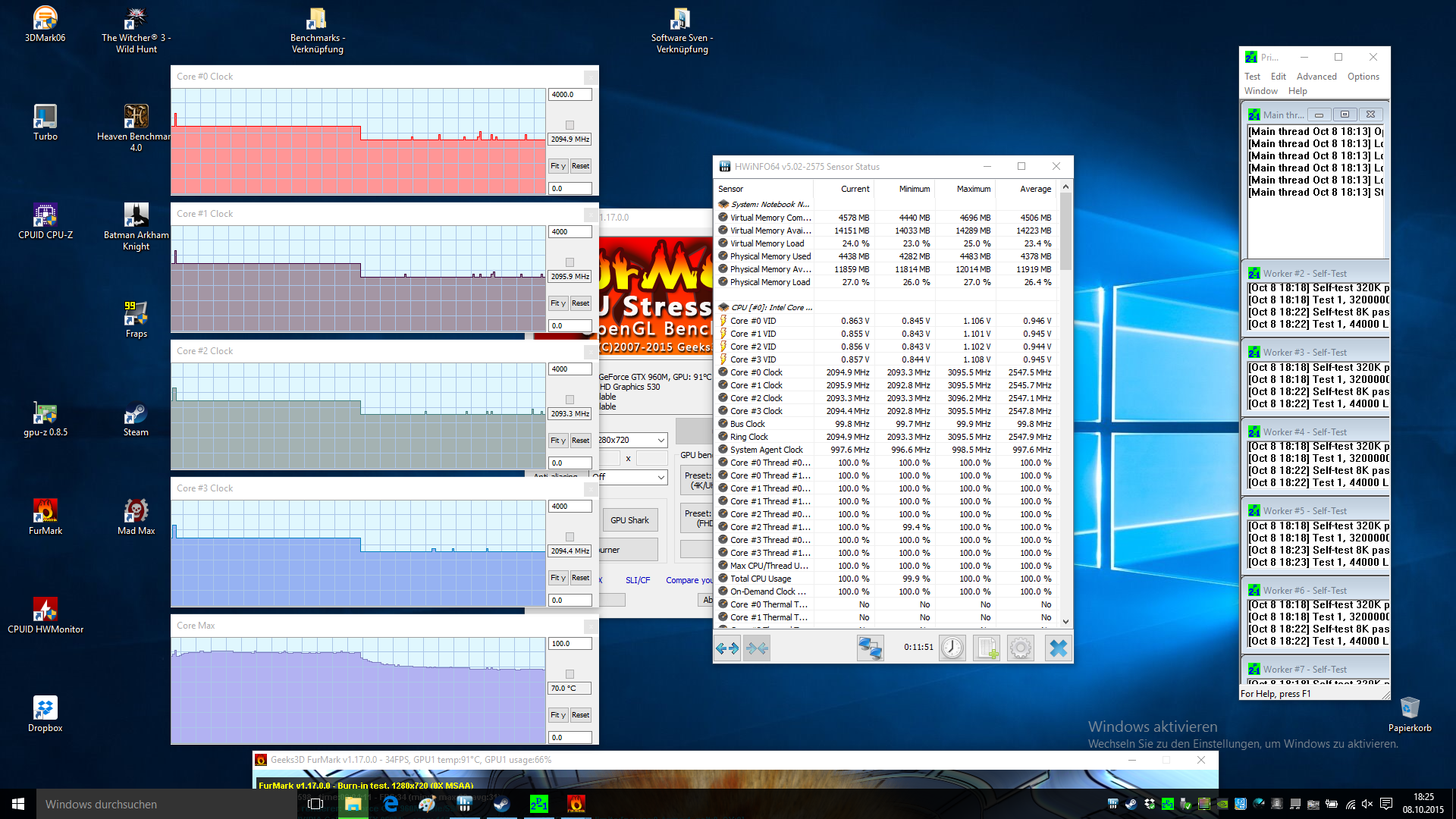Open the FurMark desktop shortcut

[45, 516]
